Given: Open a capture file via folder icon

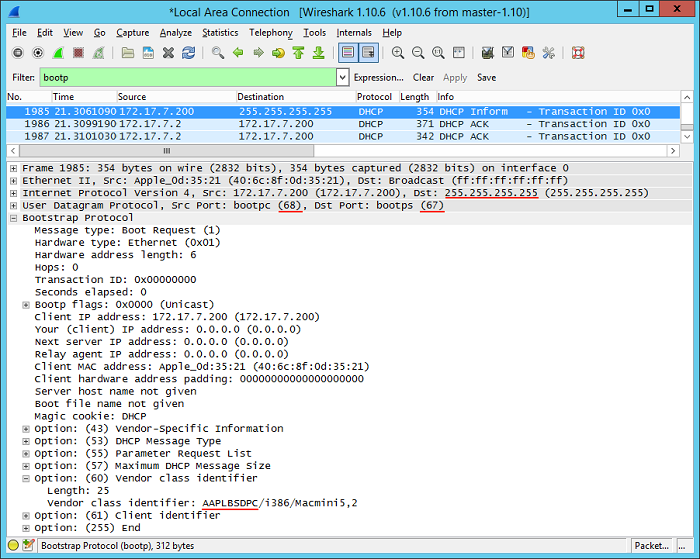Looking at the screenshot, I should (128, 53).
